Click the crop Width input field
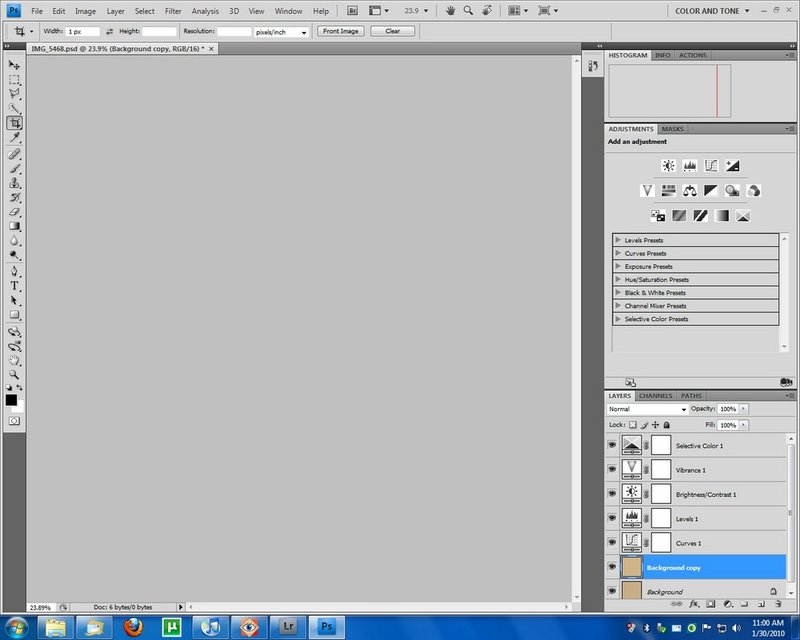 pyautogui.click(x=82, y=32)
